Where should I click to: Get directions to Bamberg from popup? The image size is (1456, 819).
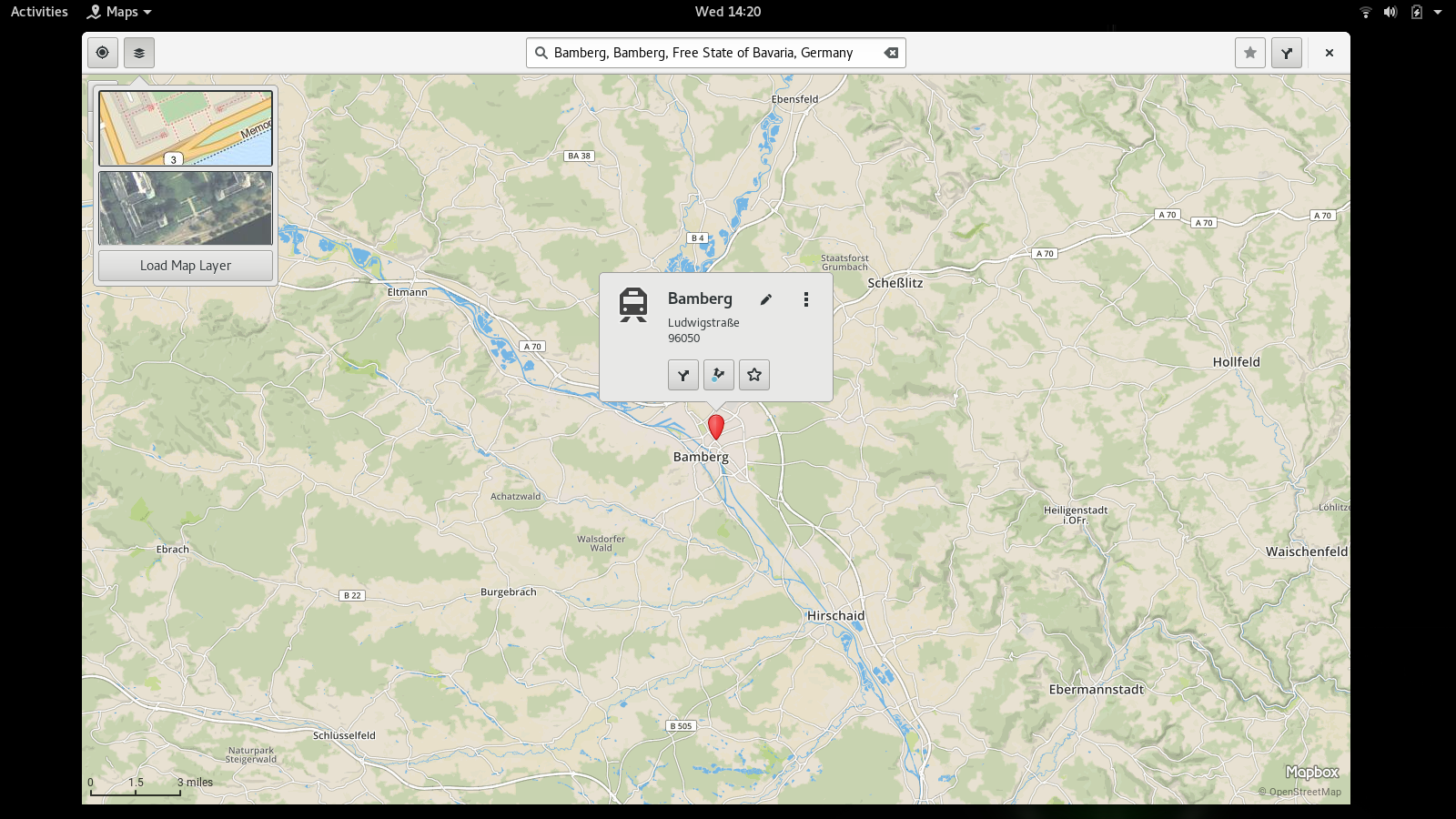[x=683, y=375]
